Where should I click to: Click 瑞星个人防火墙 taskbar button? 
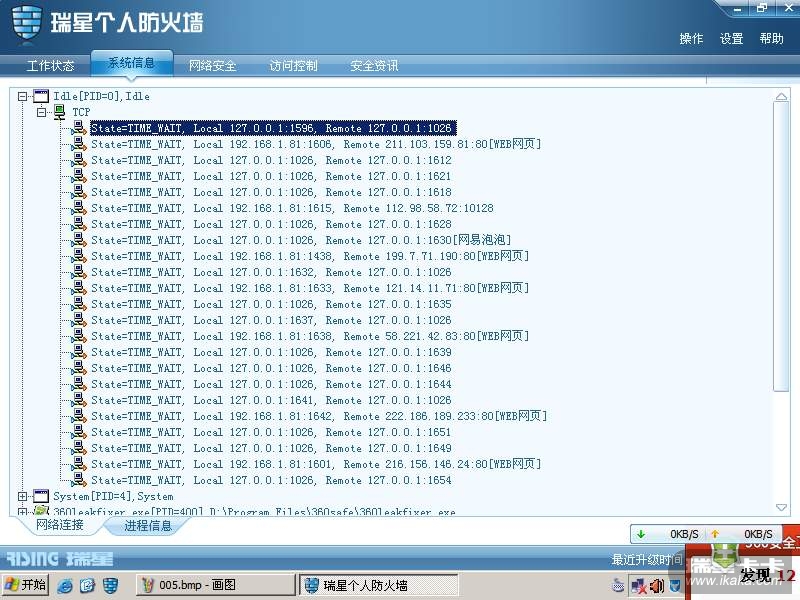coord(379,585)
